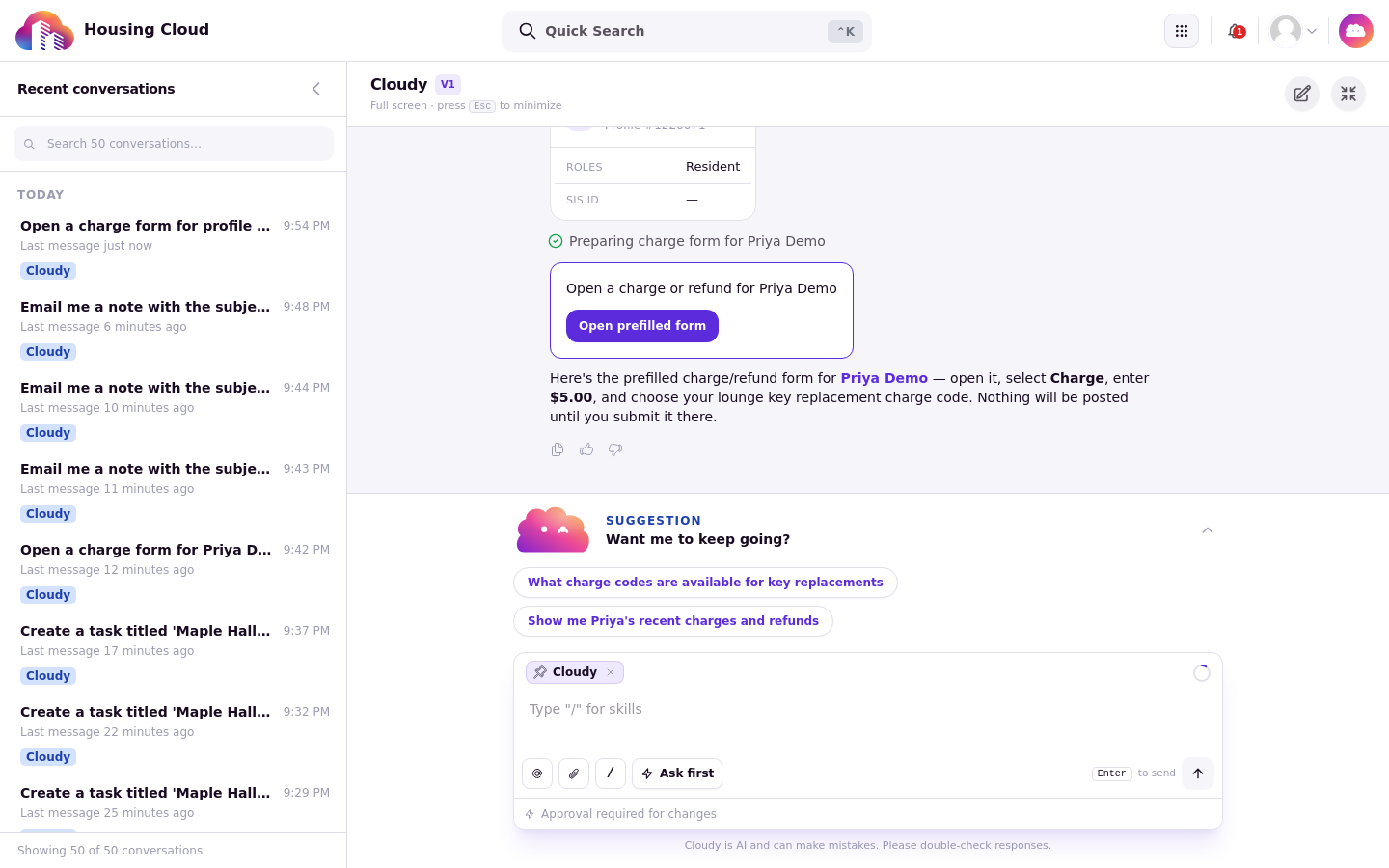Attach a file with the paperclip icon
Viewport: 1389px width, 868px height.
[x=574, y=773]
